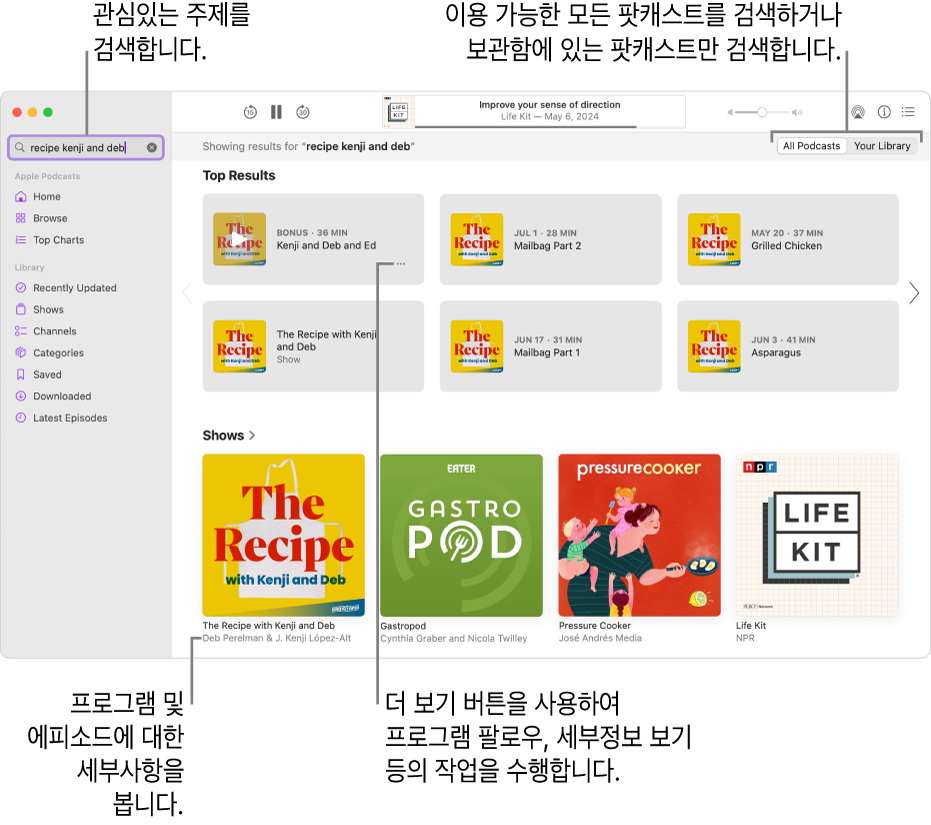Click the Gastropod show title text
The width and height of the screenshot is (931, 825).
[x=403, y=626]
